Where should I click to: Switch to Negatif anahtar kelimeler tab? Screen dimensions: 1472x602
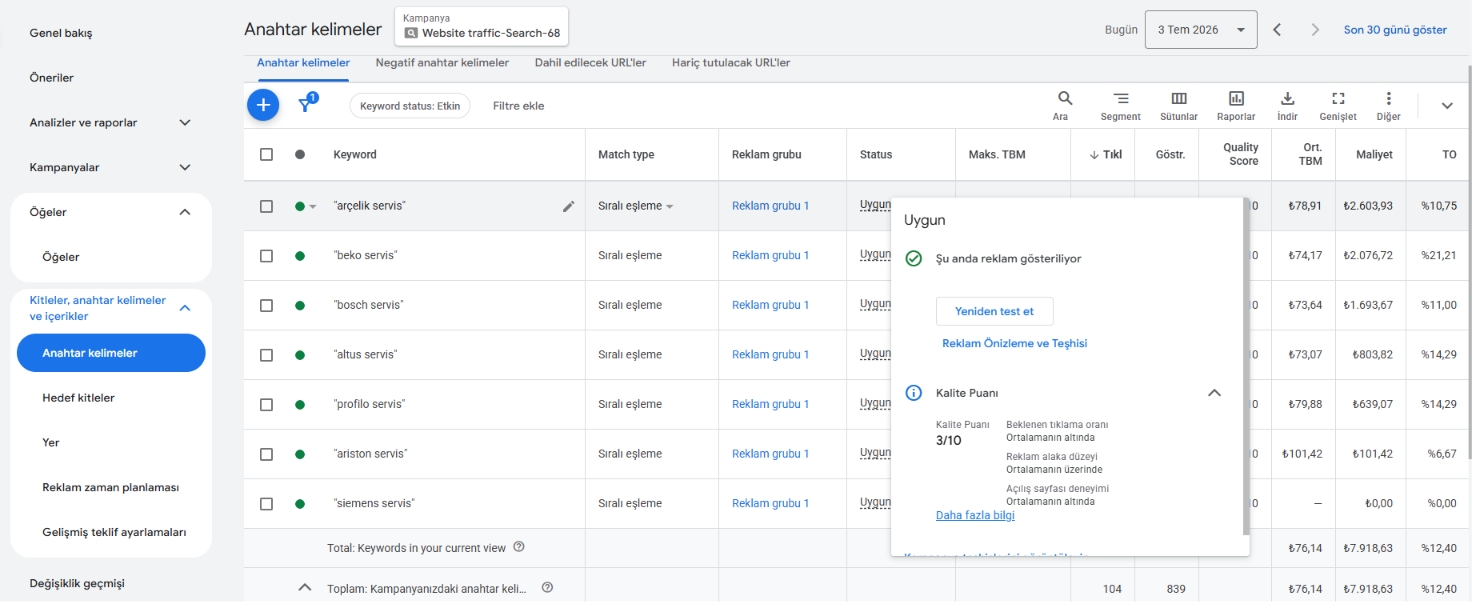[442, 63]
